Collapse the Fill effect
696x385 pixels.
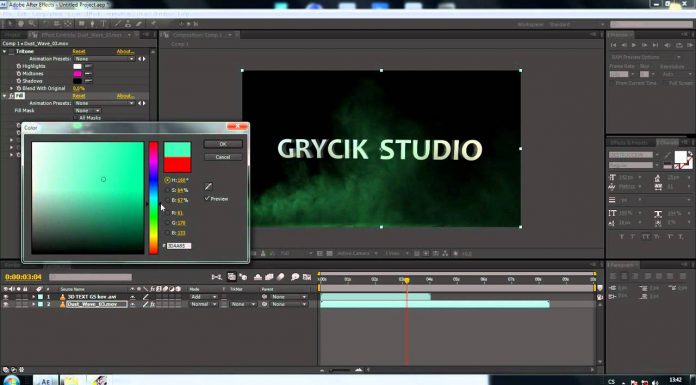click(x=4, y=96)
